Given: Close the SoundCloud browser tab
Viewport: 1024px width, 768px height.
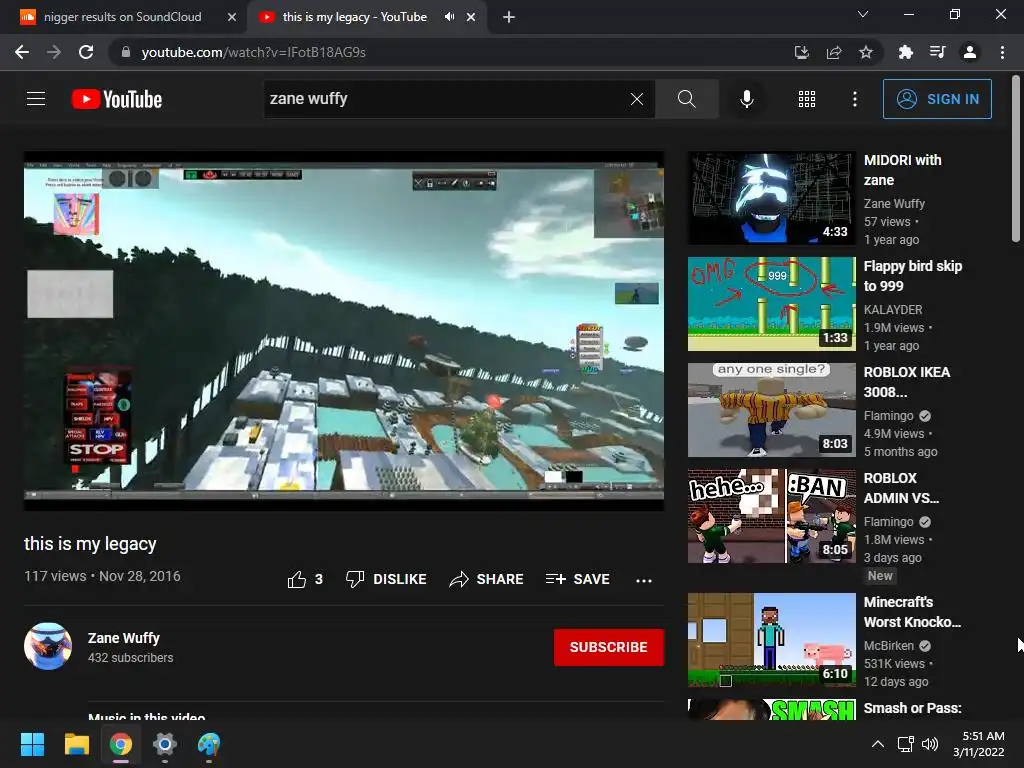Looking at the screenshot, I should (x=231, y=18).
